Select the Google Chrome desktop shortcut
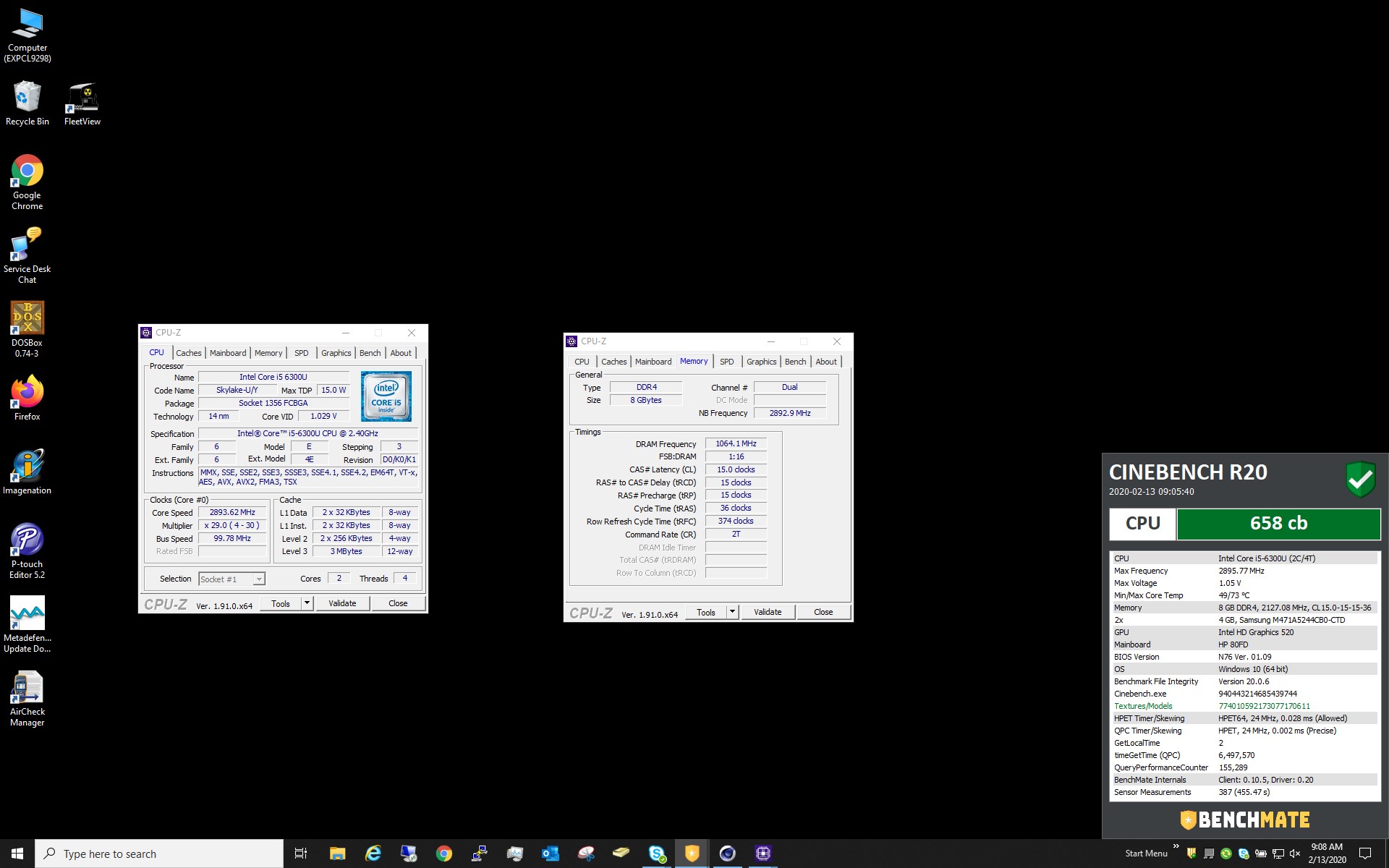This screenshot has height=868, width=1389. pyautogui.click(x=27, y=182)
